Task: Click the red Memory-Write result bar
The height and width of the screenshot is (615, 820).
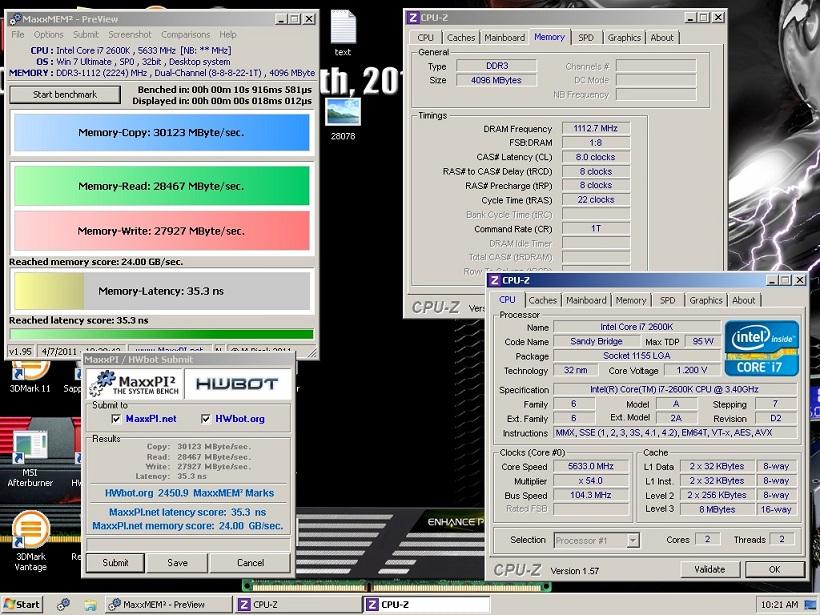Action: [162, 231]
